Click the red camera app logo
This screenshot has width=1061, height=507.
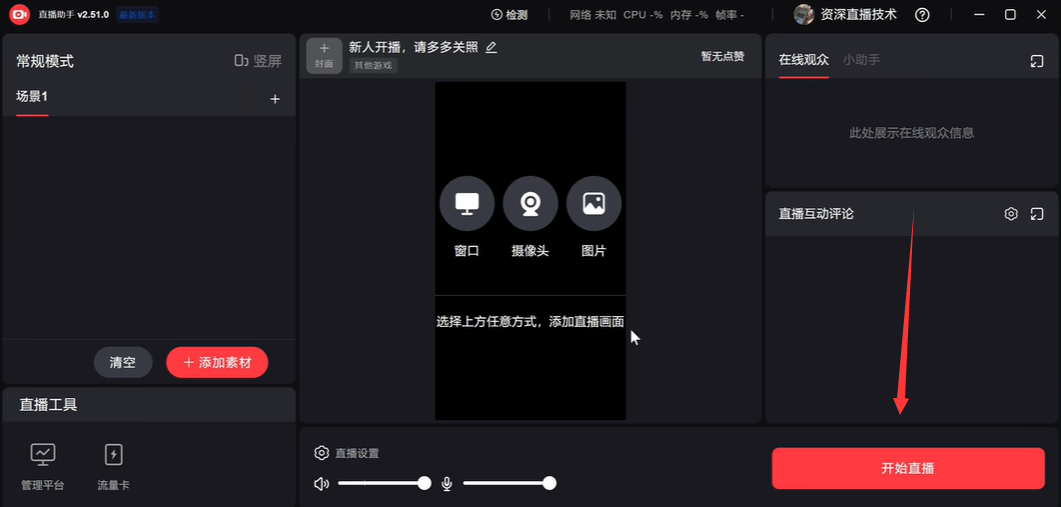(19, 14)
